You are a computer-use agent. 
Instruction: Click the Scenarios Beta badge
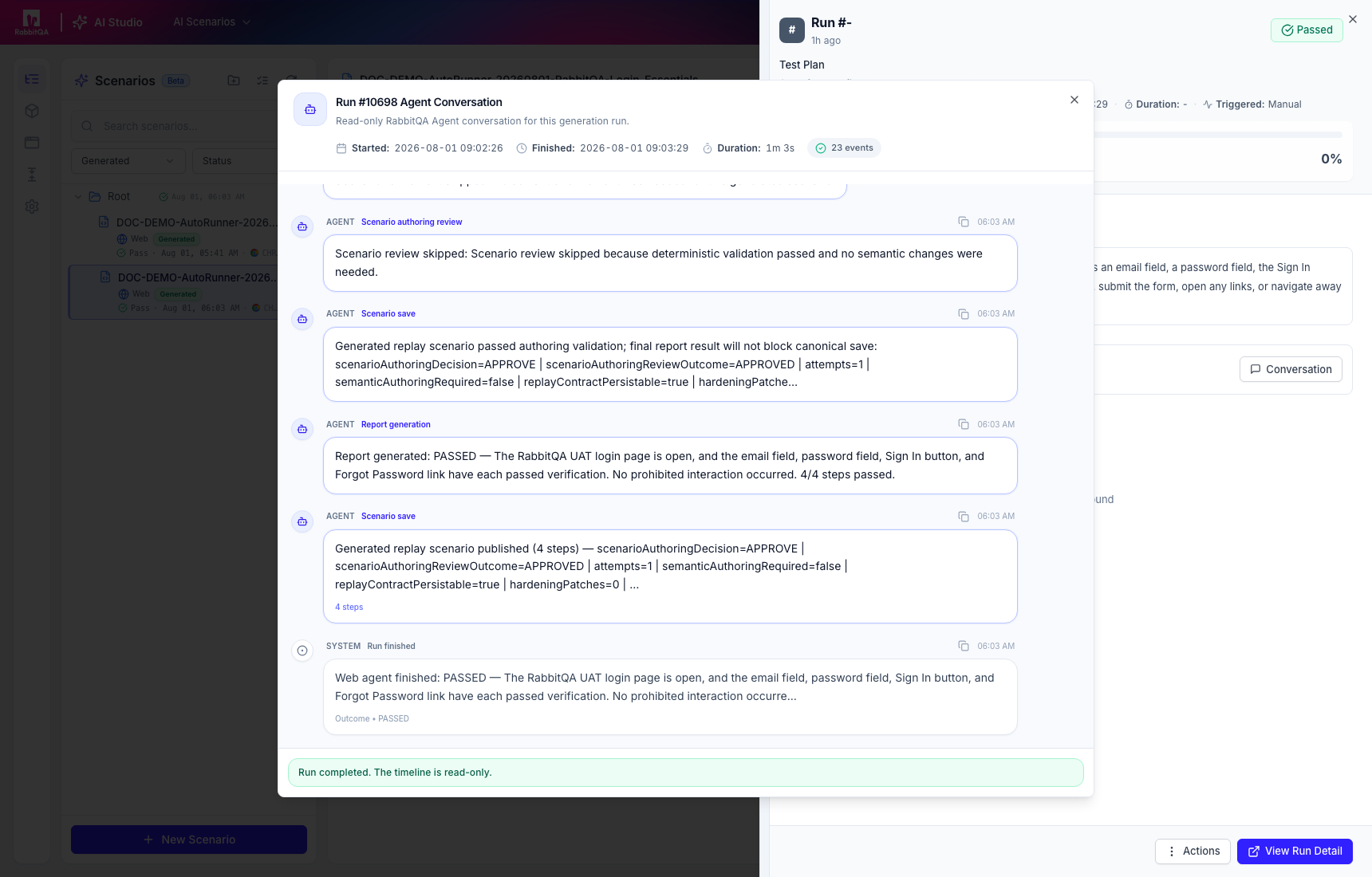tap(175, 81)
